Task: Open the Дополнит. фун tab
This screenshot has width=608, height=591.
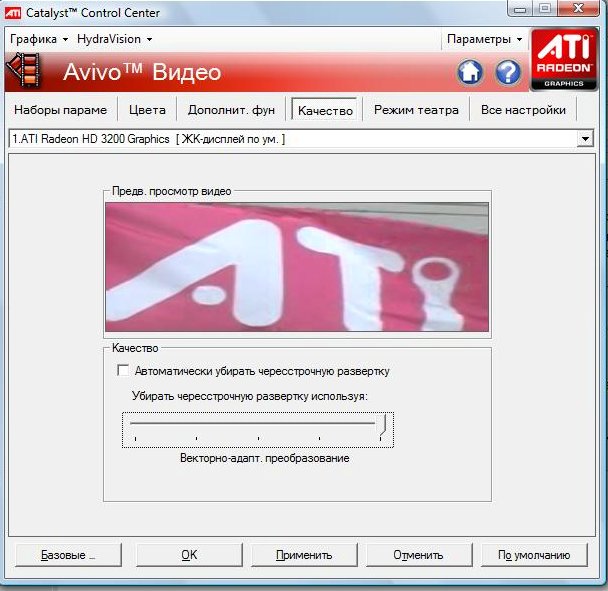Action: (x=231, y=110)
